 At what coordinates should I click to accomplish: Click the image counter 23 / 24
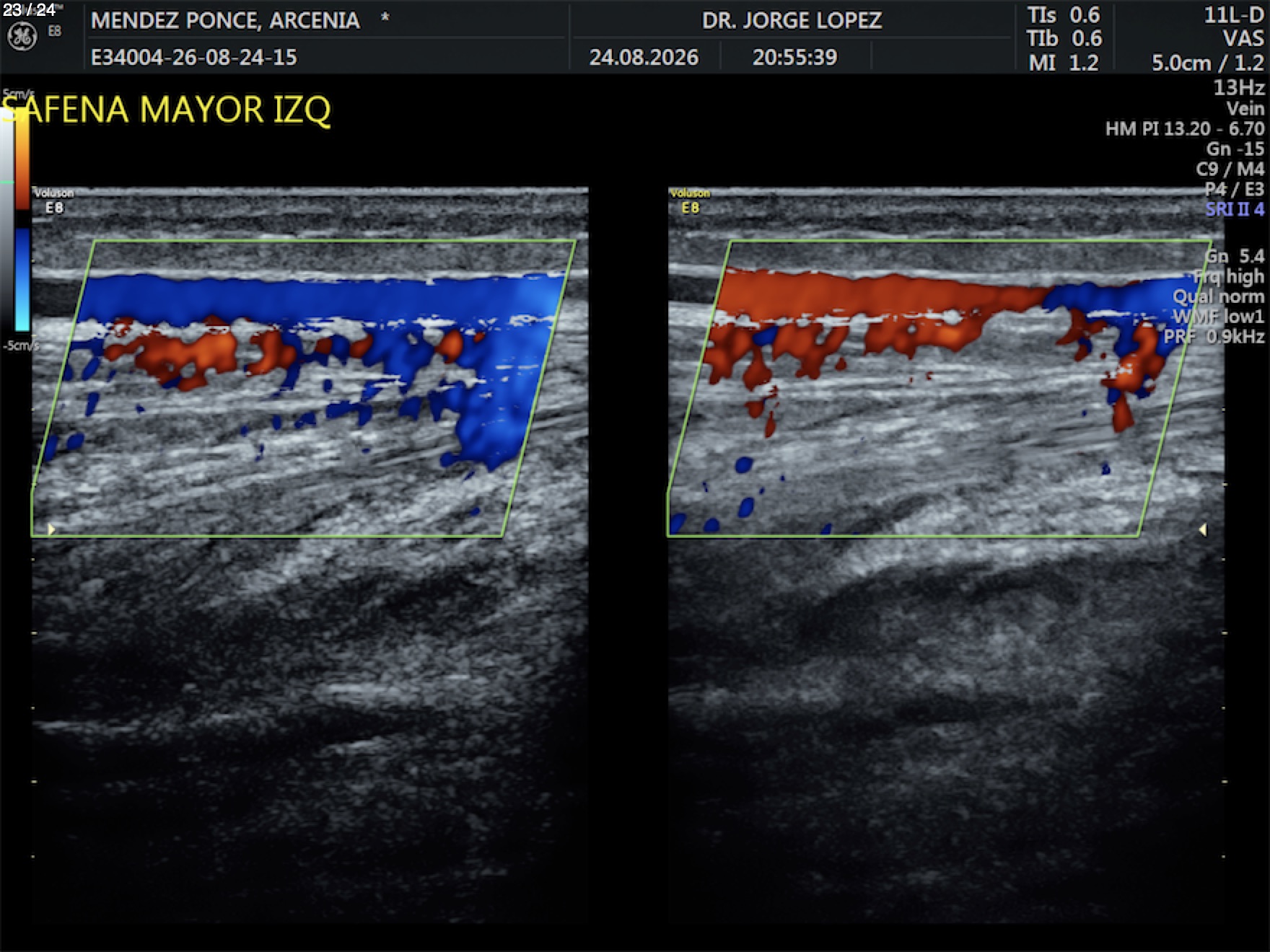point(29,10)
